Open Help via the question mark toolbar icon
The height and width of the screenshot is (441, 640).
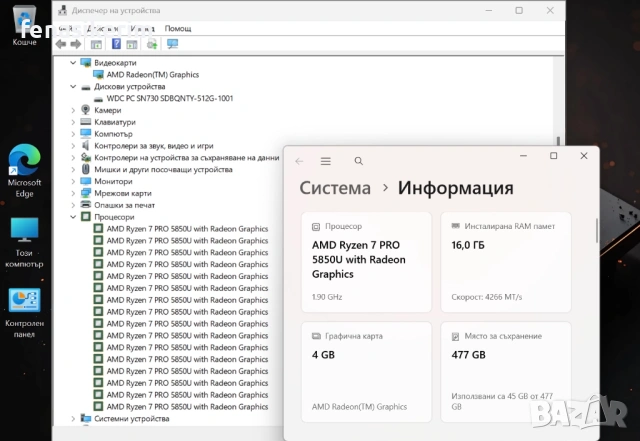pos(116,44)
